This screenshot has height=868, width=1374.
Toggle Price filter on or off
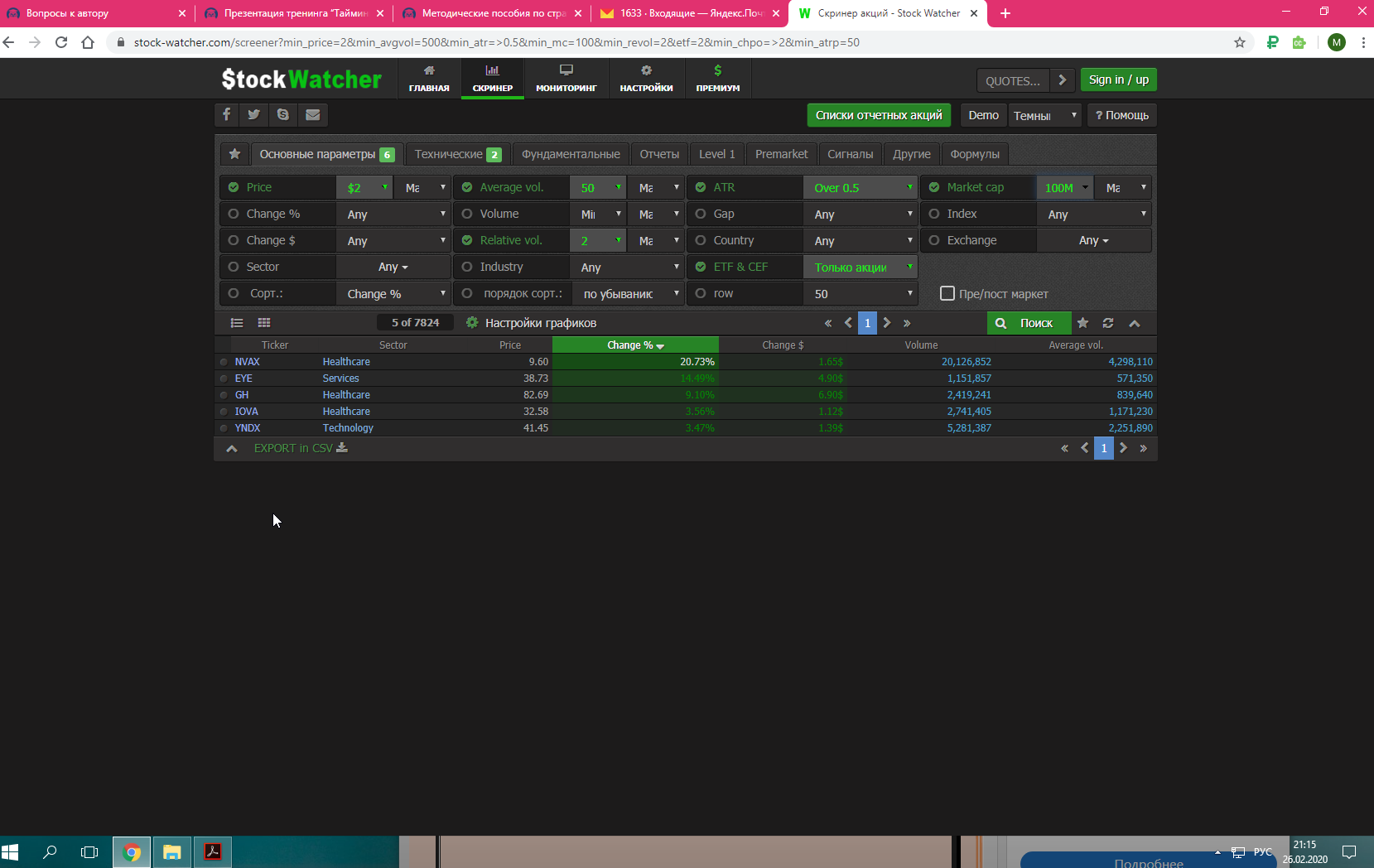tap(234, 187)
